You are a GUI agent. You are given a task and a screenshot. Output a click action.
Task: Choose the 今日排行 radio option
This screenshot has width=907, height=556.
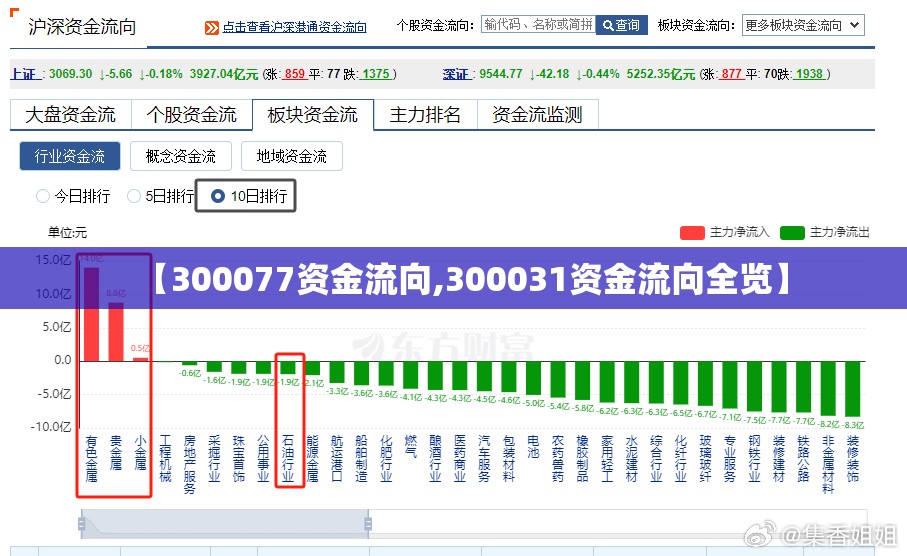[x=43, y=196]
